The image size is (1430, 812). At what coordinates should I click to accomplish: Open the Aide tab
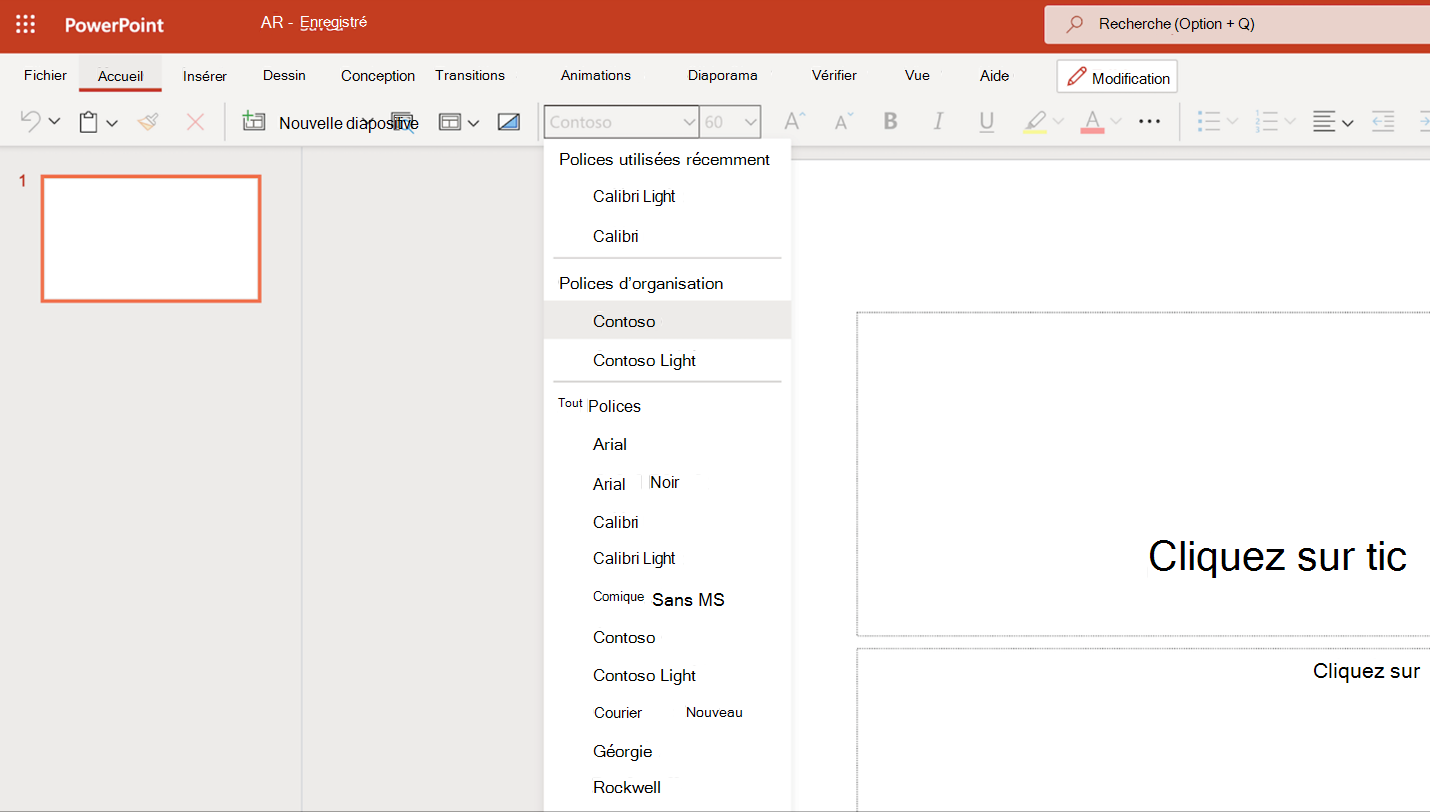pyautogui.click(x=994, y=75)
